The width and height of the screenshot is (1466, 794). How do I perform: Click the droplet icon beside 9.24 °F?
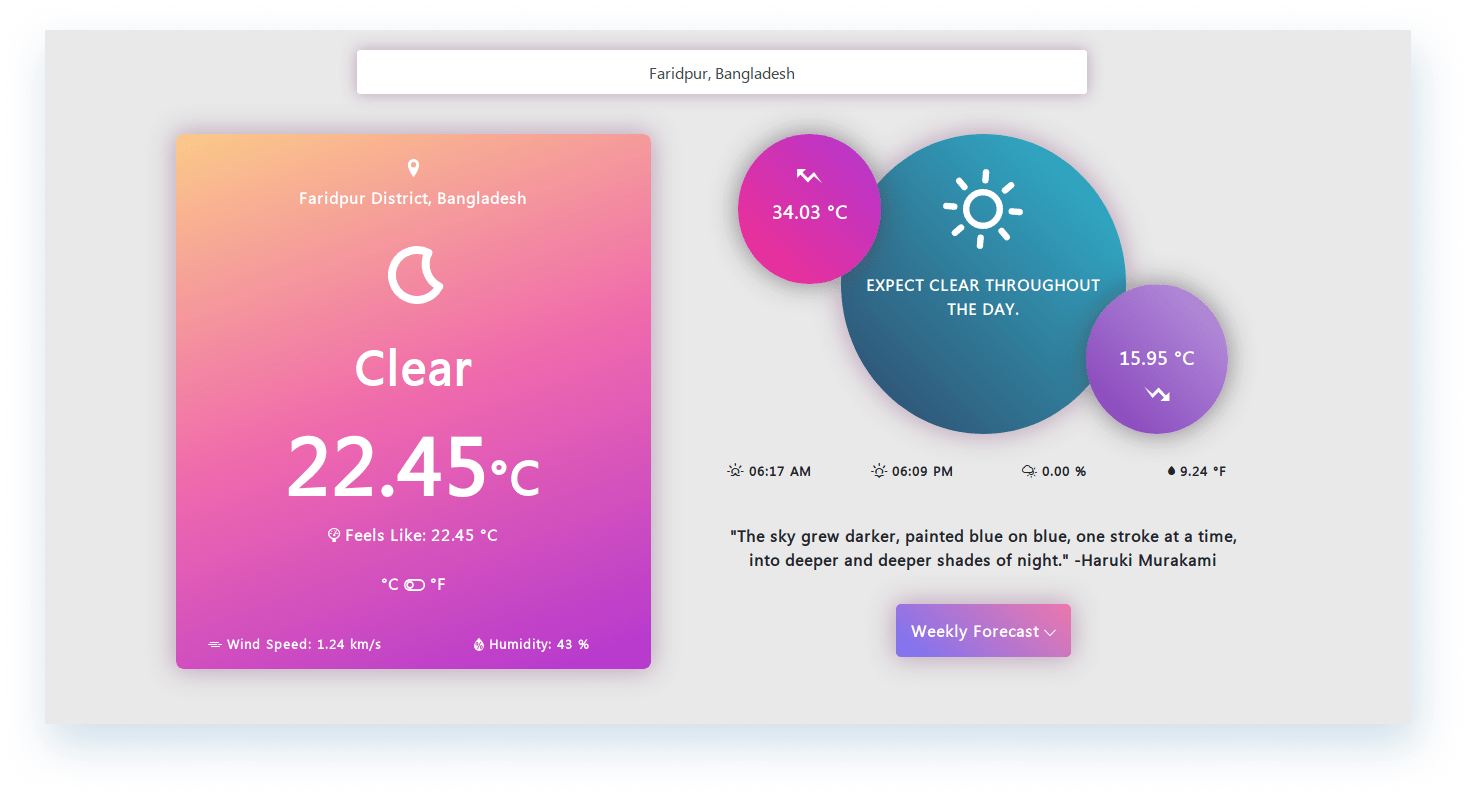tap(1171, 471)
